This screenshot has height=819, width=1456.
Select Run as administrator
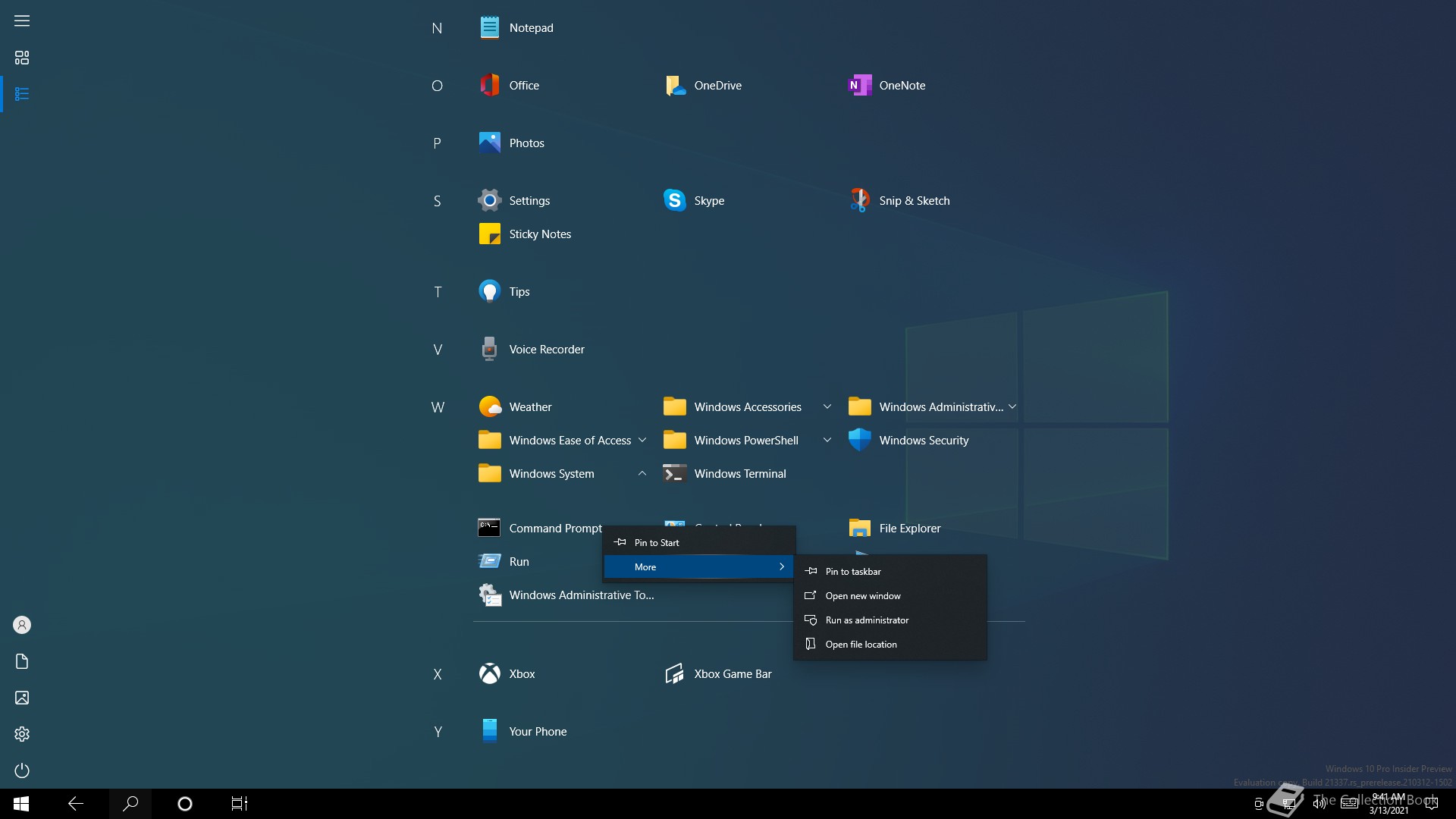890,620
